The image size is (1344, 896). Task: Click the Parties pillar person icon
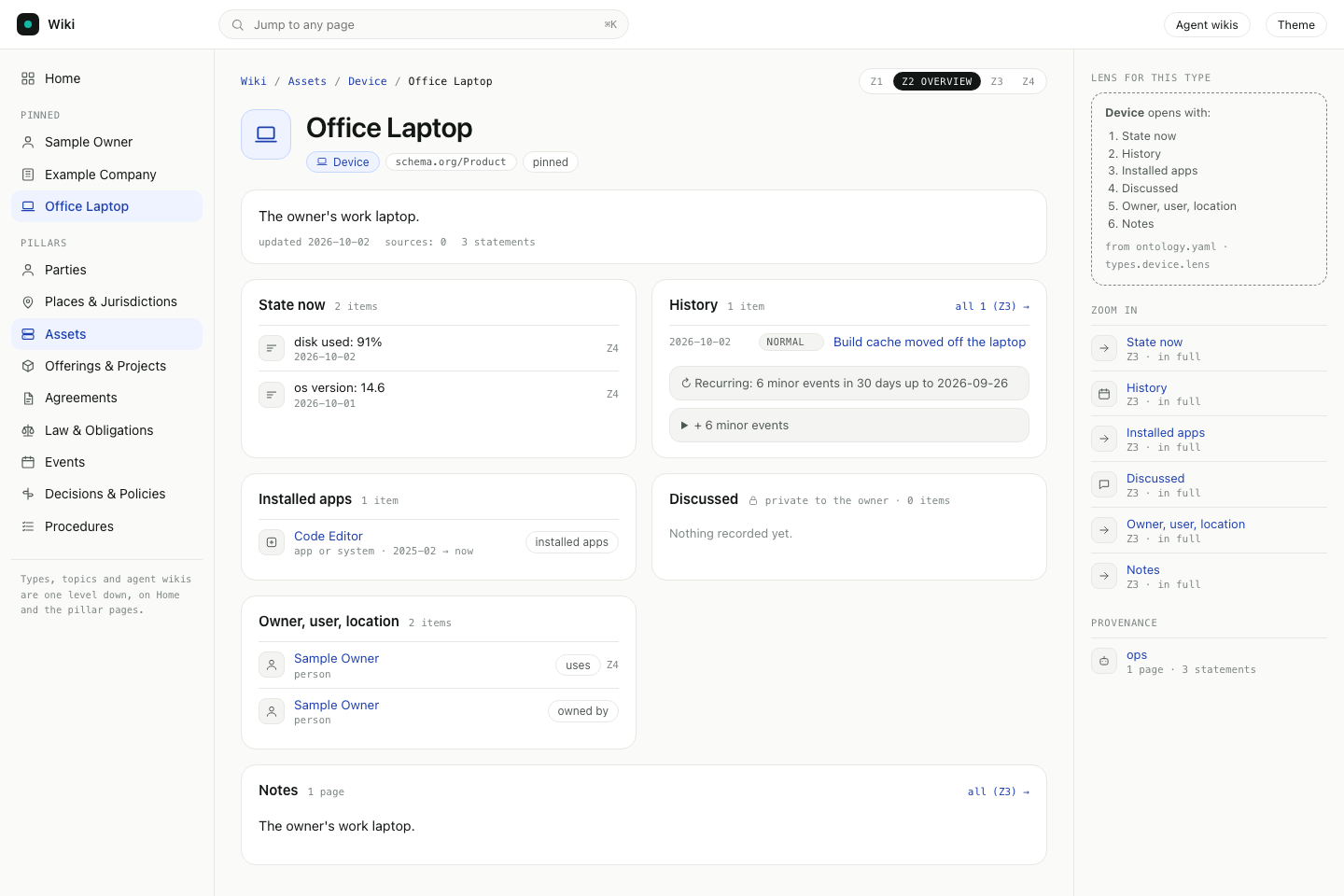(x=28, y=270)
